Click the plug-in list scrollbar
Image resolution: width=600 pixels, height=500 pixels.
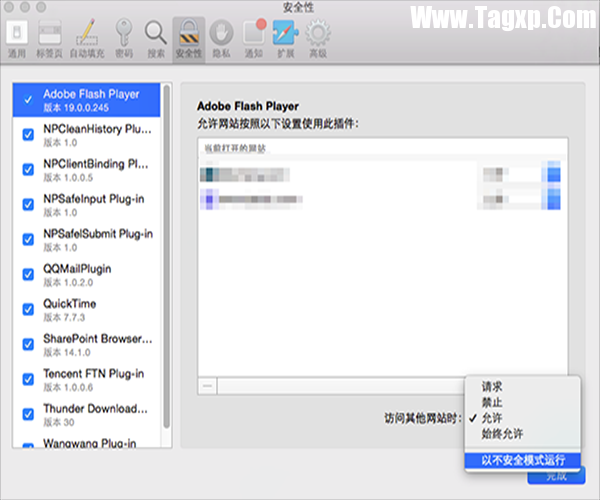pyautogui.click(x=166, y=256)
